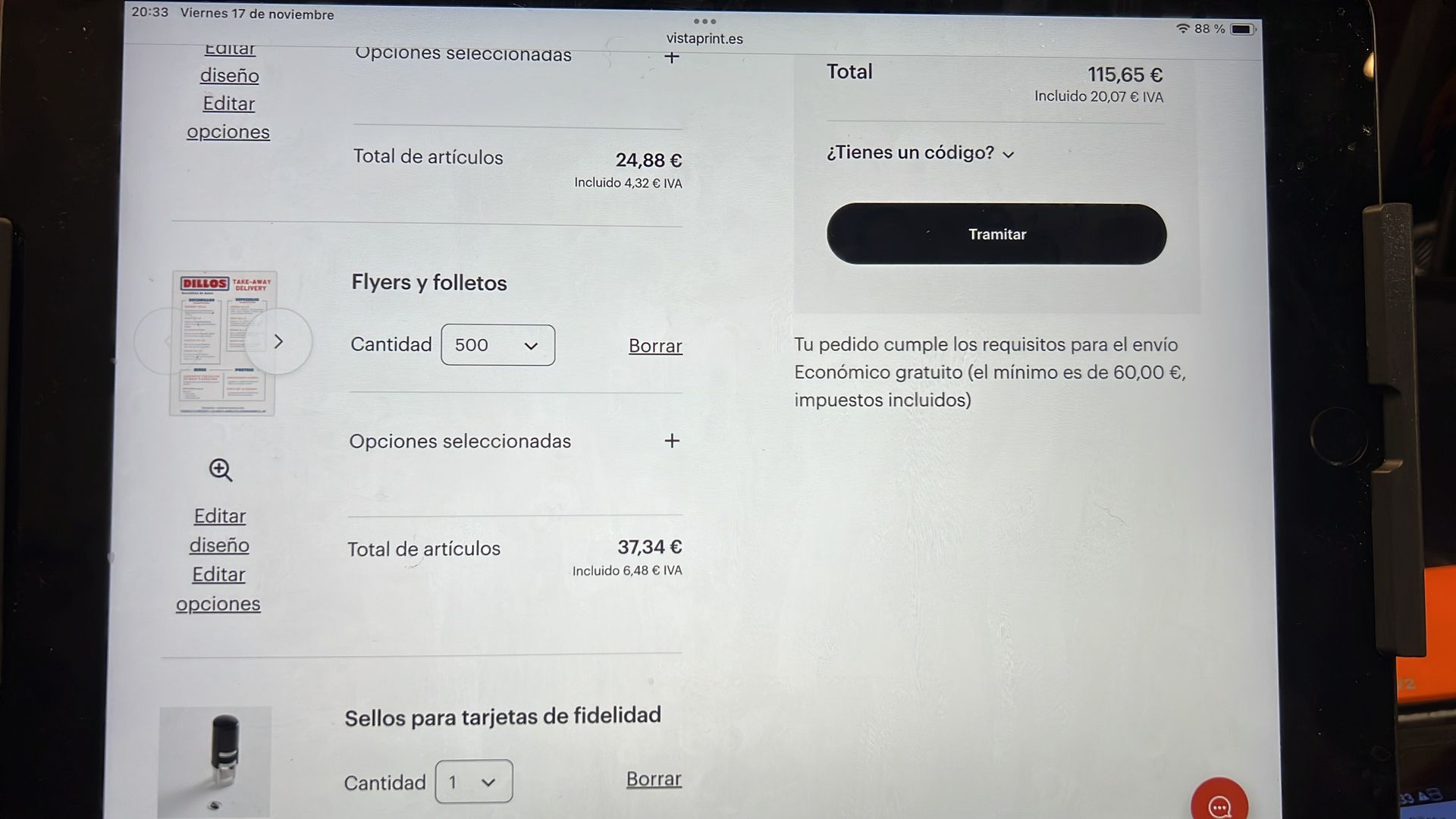Open the Dillos flyer thumbnail preview
Screen dimensions: 1456x819
[223, 343]
